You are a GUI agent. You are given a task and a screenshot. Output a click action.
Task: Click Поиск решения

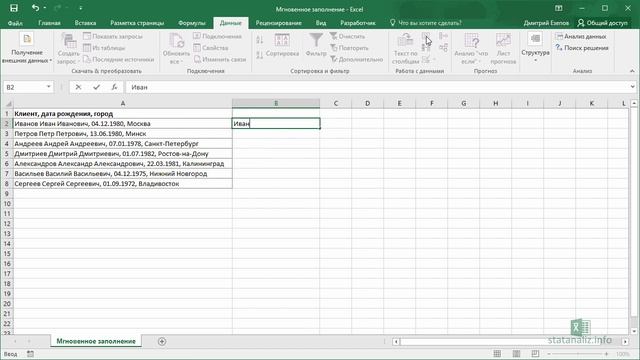(582, 48)
